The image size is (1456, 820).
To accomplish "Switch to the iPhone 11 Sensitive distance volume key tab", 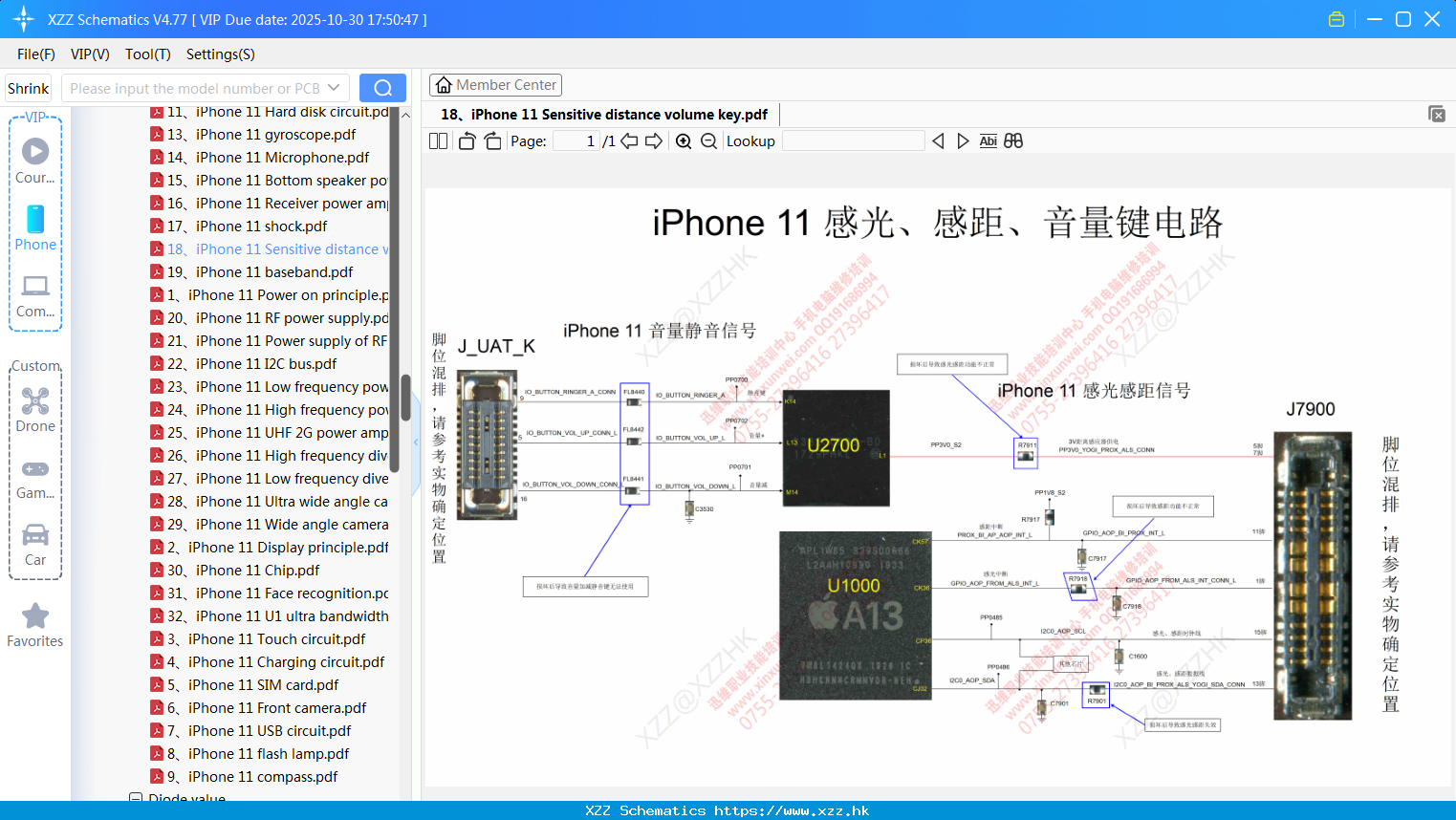I will click(x=604, y=115).
